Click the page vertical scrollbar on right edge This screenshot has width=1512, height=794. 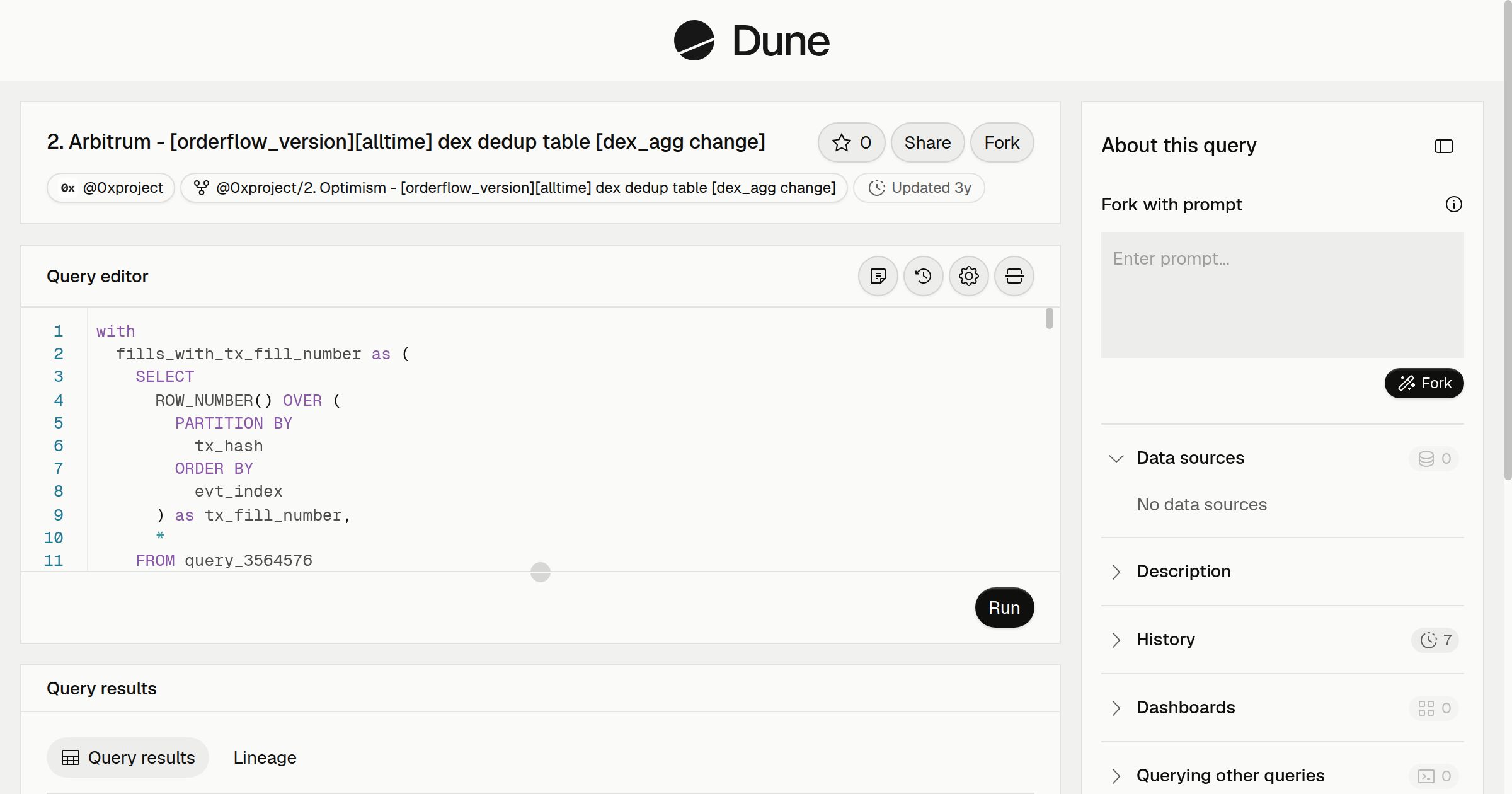pos(1508,239)
